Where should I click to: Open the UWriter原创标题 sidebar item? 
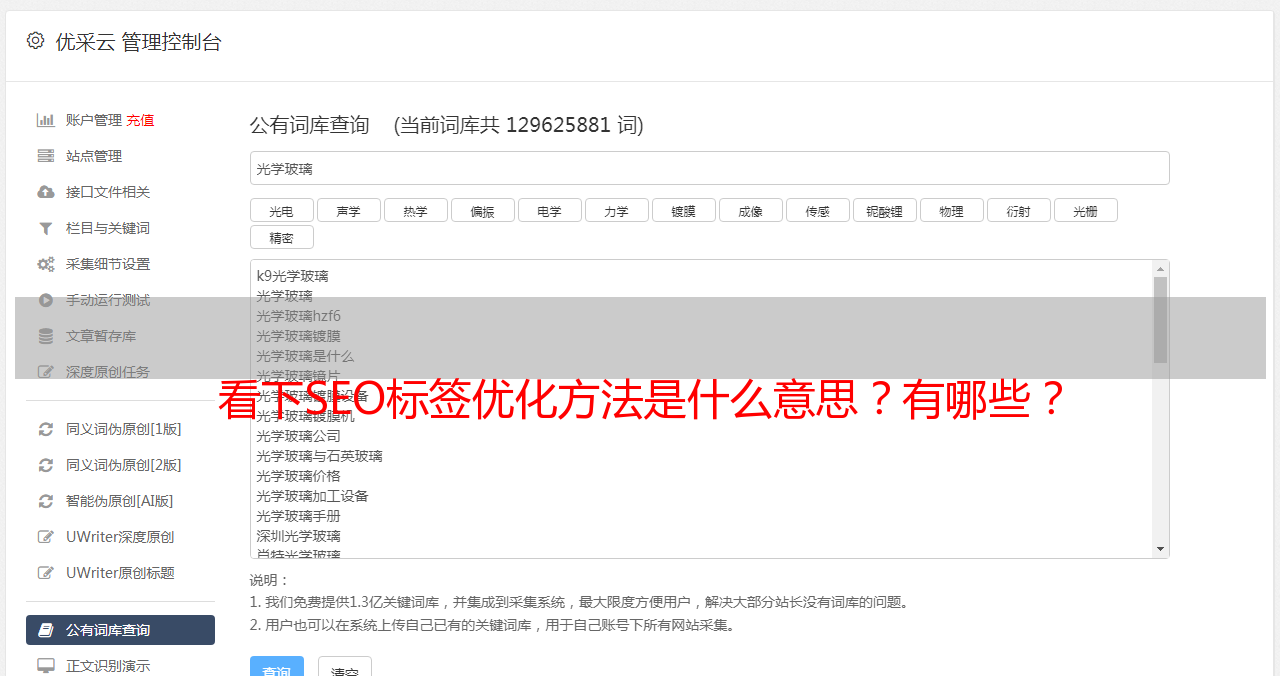coord(120,573)
